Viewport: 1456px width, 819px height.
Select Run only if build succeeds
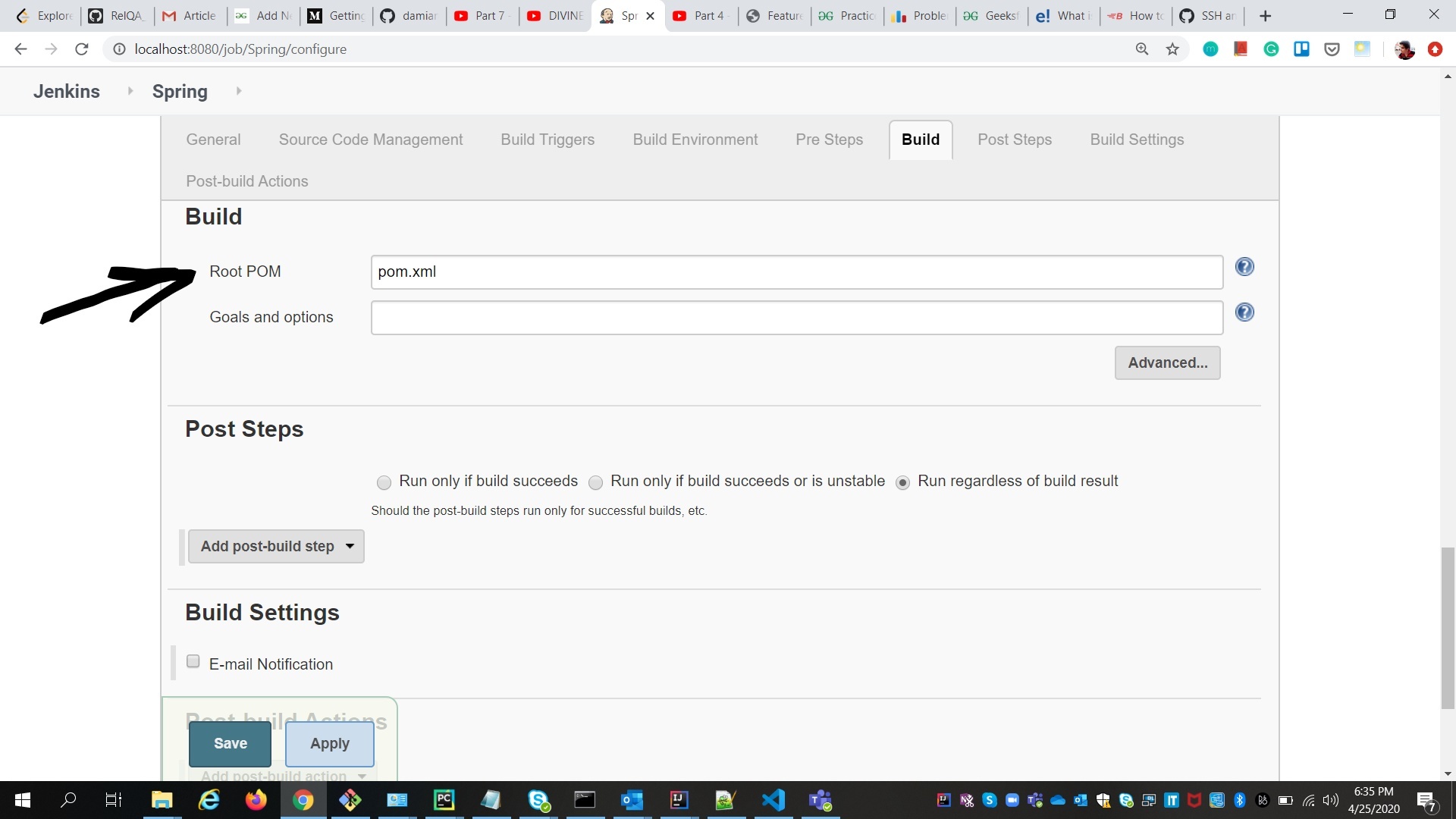tap(384, 482)
